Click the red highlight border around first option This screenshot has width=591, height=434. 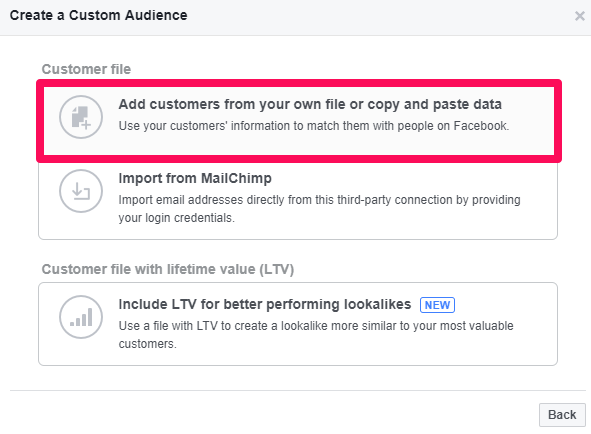point(299,83)
